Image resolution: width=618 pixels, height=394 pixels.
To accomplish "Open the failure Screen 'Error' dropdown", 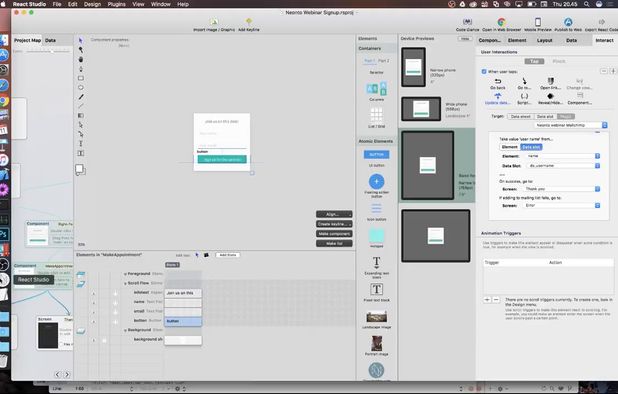I will click(x=563, y=206).
